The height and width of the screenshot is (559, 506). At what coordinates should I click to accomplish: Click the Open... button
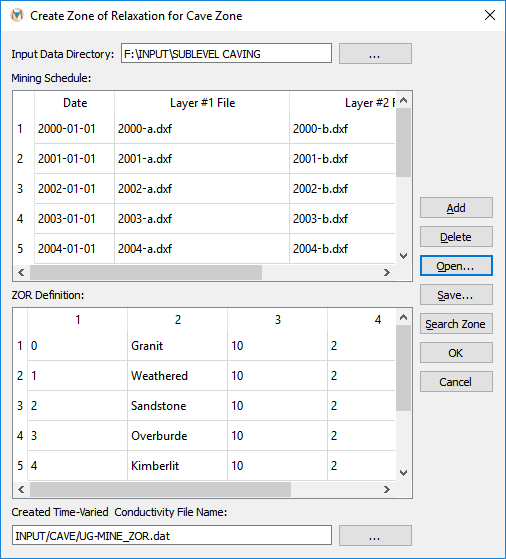point(456,266)
